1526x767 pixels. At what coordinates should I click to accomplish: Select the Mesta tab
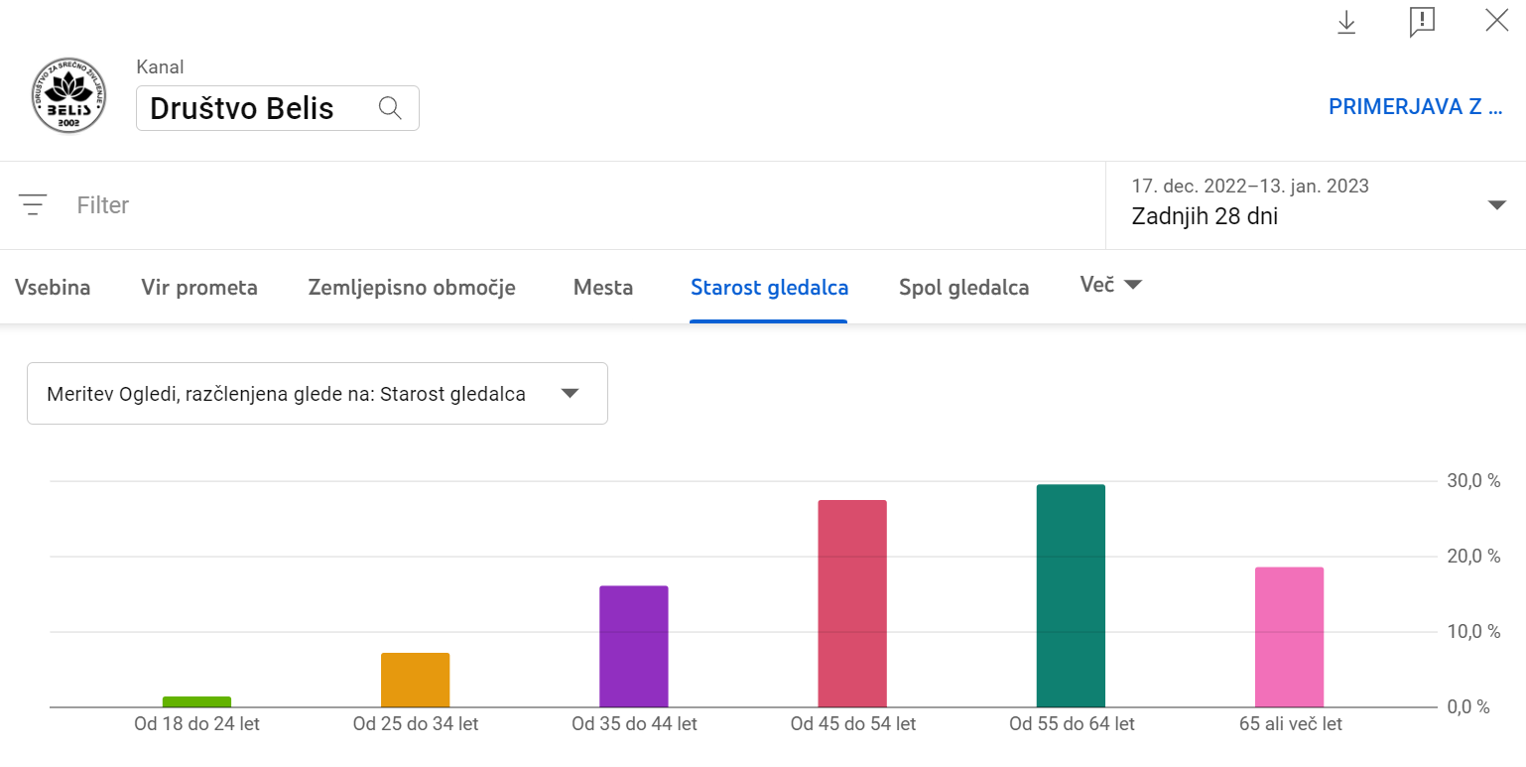(x=603, y=288)
